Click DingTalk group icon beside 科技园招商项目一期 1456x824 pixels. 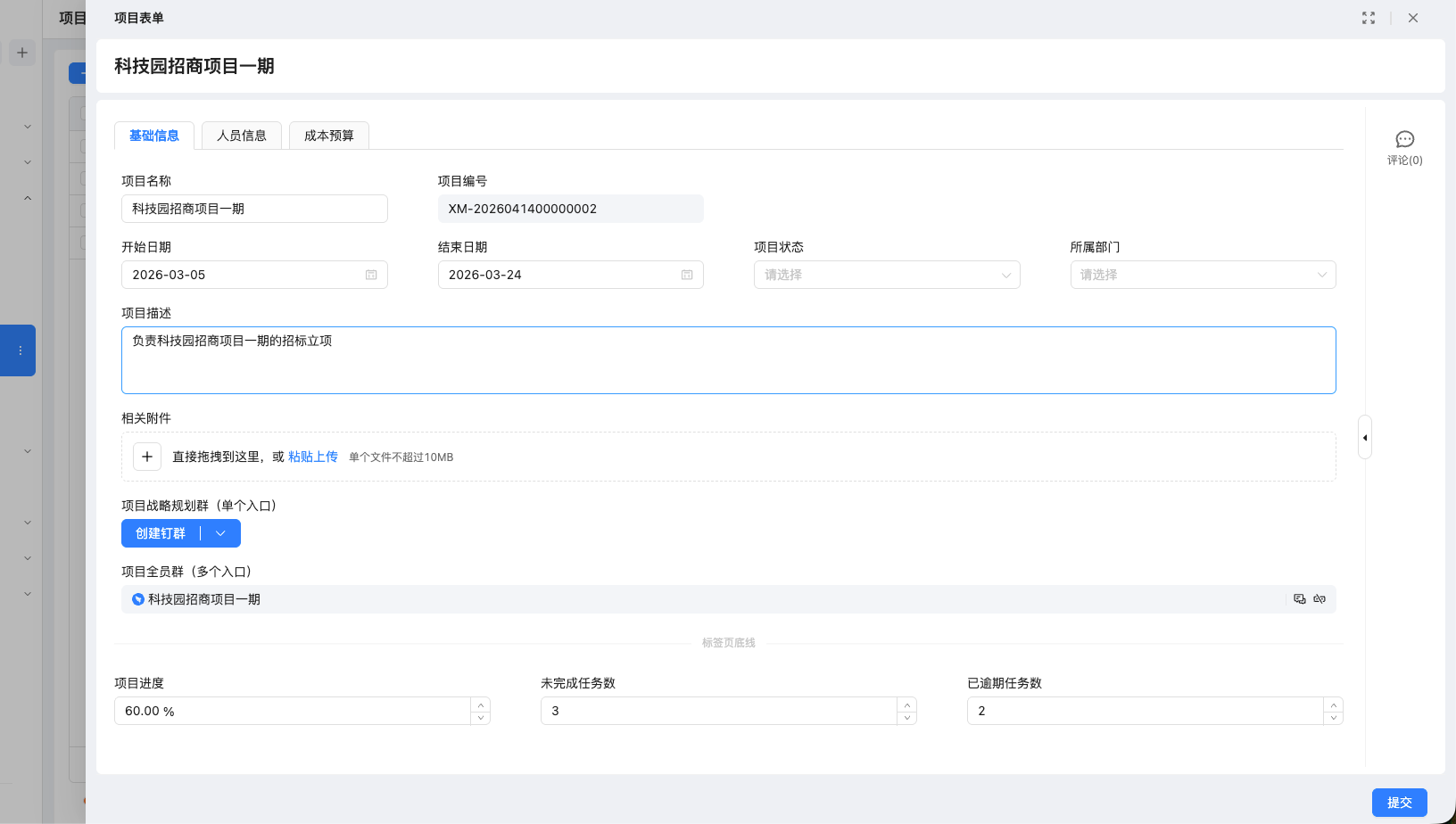pyautogui.click(x=138, y=599)
